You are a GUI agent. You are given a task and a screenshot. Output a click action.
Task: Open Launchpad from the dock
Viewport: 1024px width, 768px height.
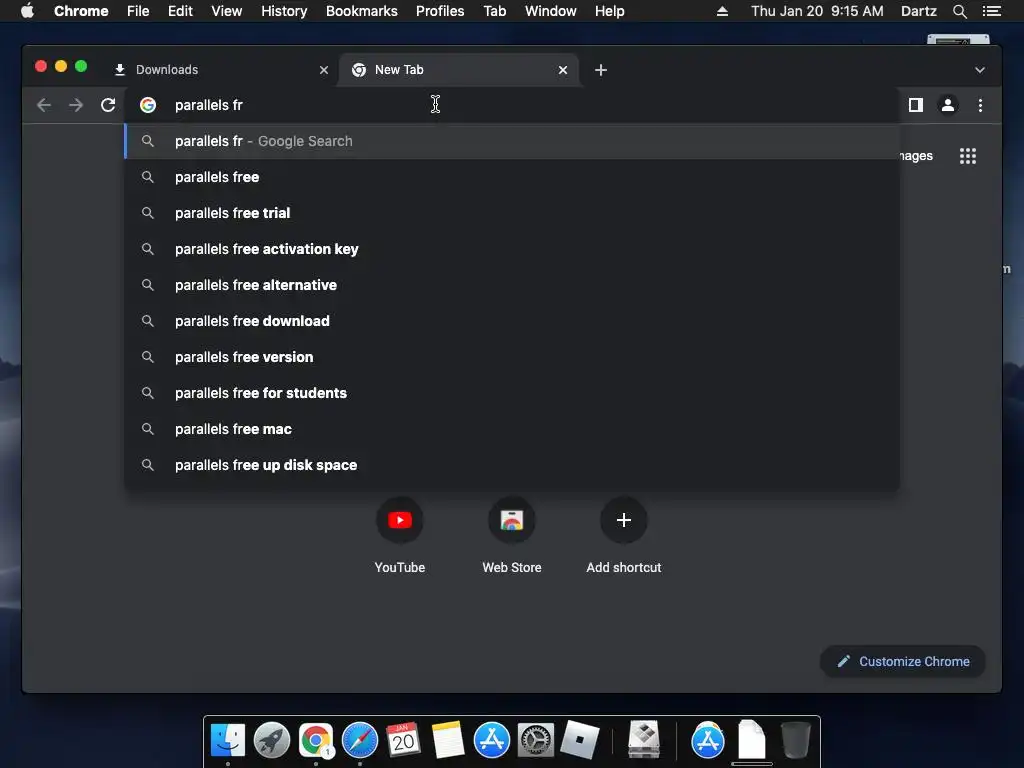tap(272, 741)
